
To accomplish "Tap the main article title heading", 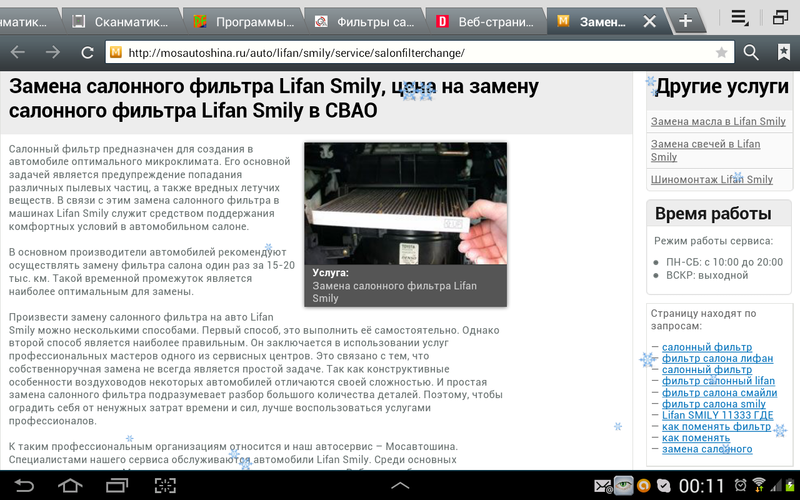I will tap(273, 98).
